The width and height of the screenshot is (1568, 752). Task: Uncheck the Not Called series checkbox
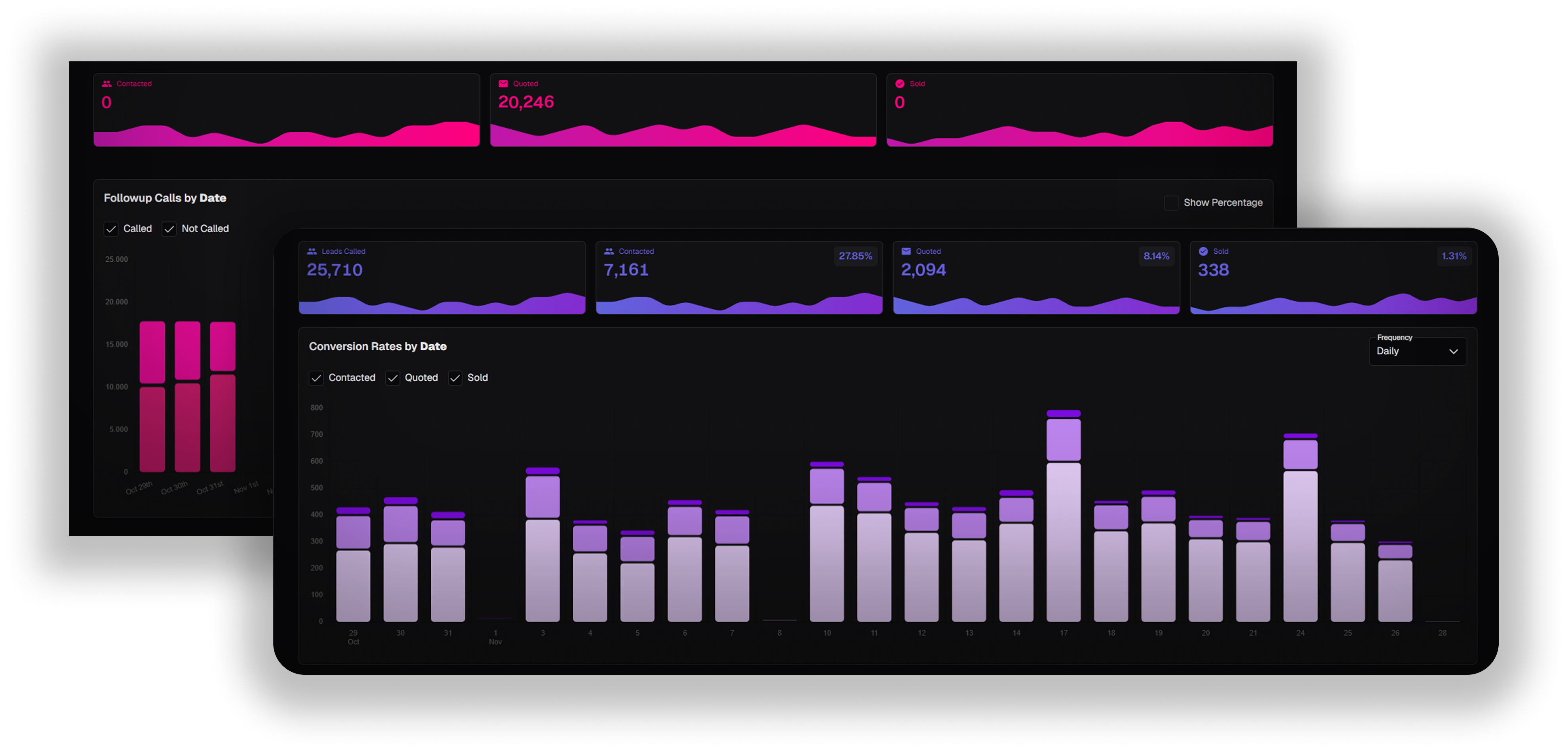169,229
